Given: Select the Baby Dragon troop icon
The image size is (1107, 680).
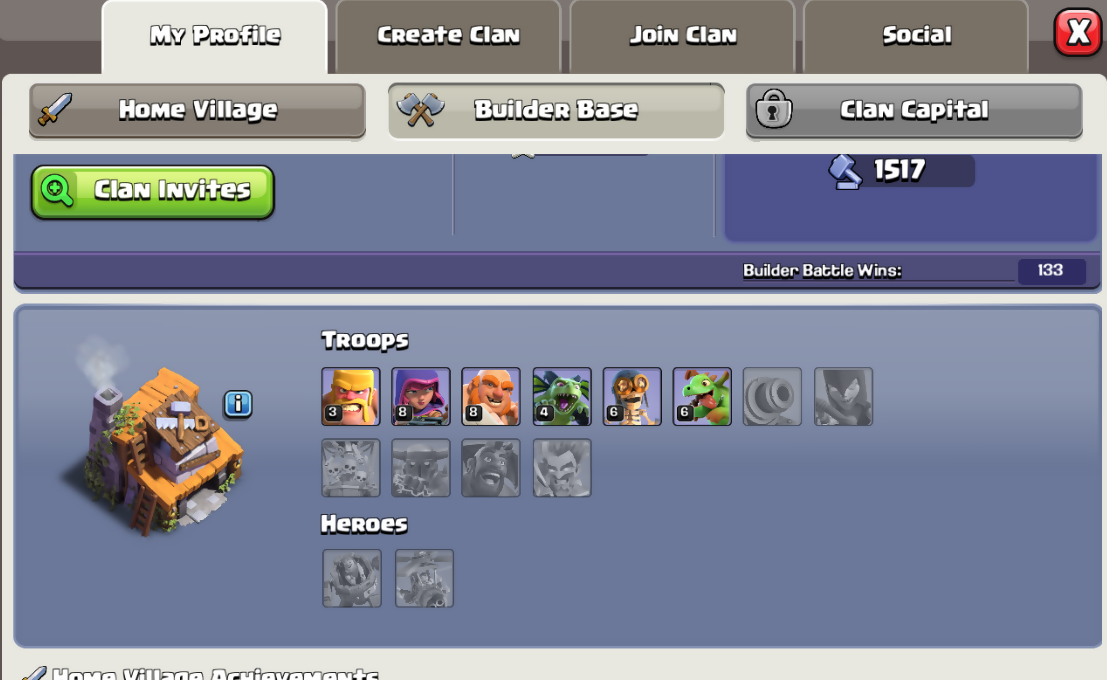Looking at the screenshot, I should point(702,396).
